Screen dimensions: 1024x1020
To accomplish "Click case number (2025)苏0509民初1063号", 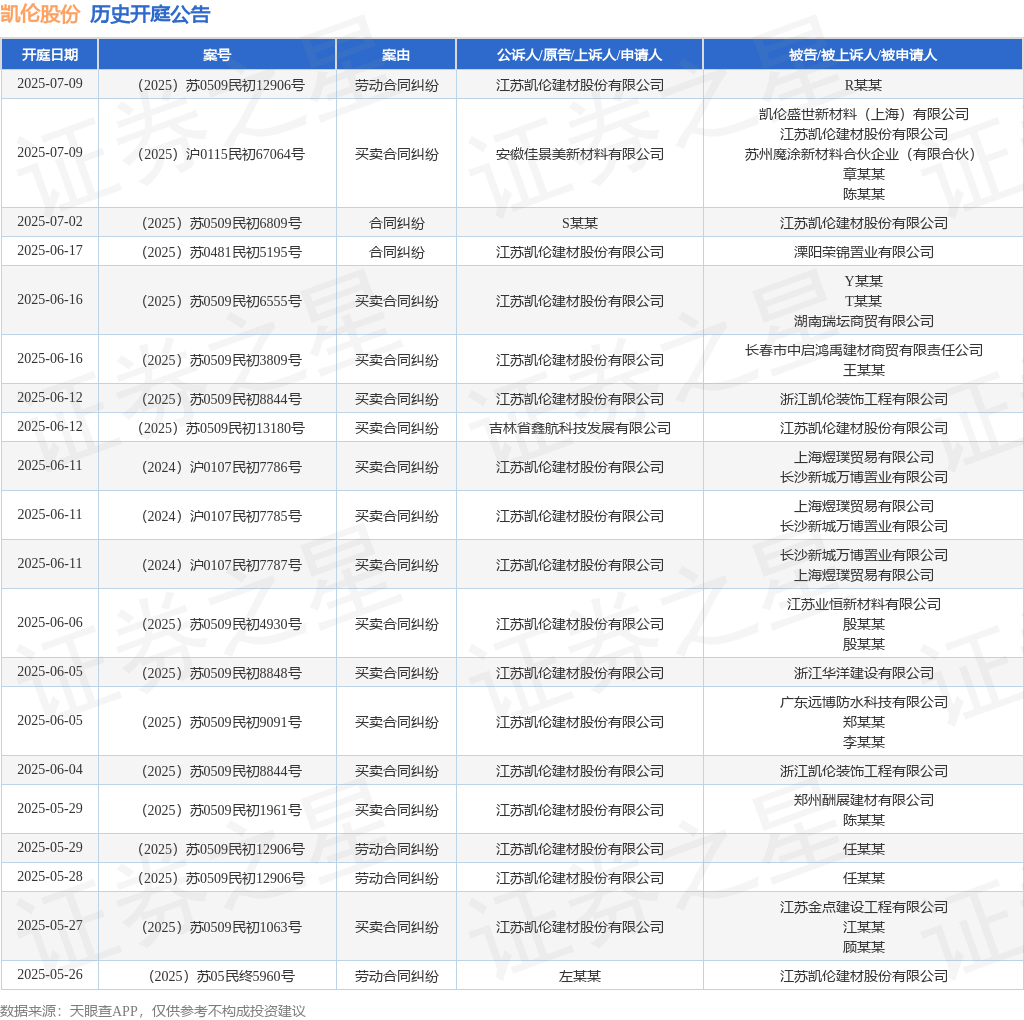I will (x=221, y=927).
